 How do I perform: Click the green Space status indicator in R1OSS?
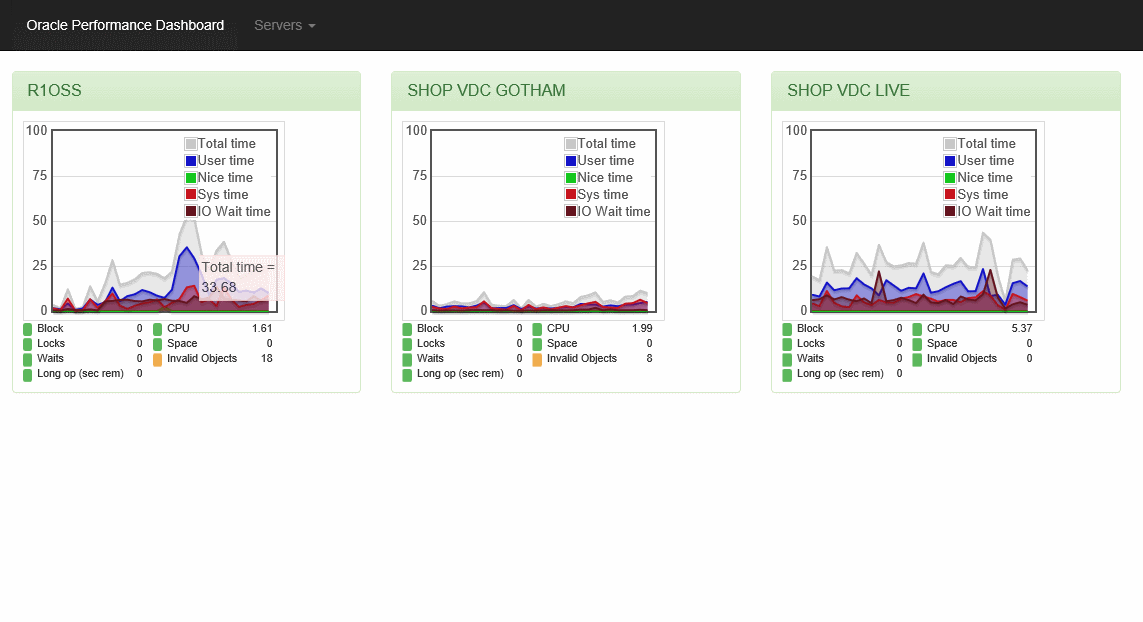pyautogui.click(x=157, y=344)
